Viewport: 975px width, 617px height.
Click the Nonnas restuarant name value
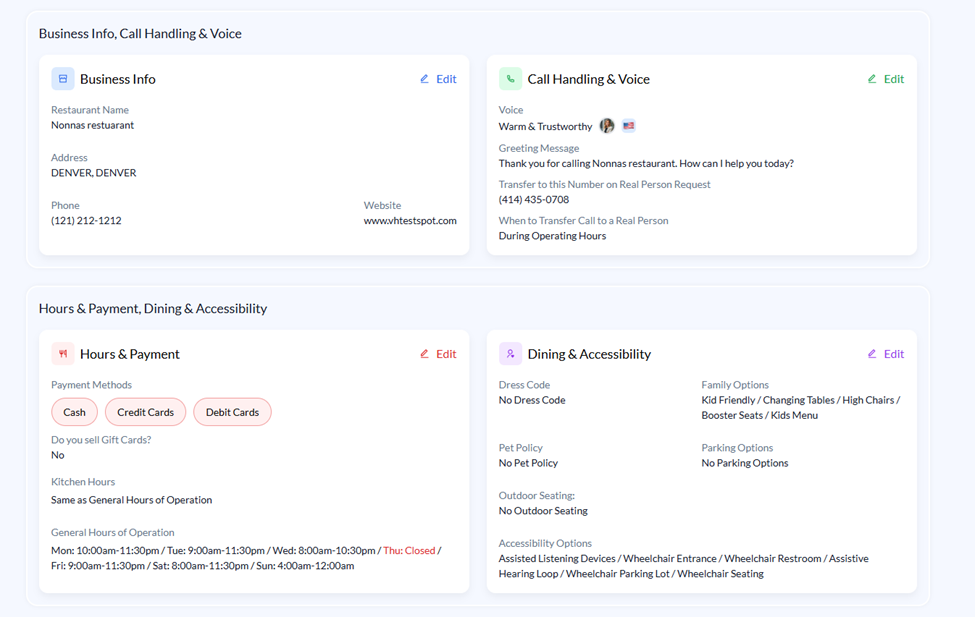(x=92, y=126)
